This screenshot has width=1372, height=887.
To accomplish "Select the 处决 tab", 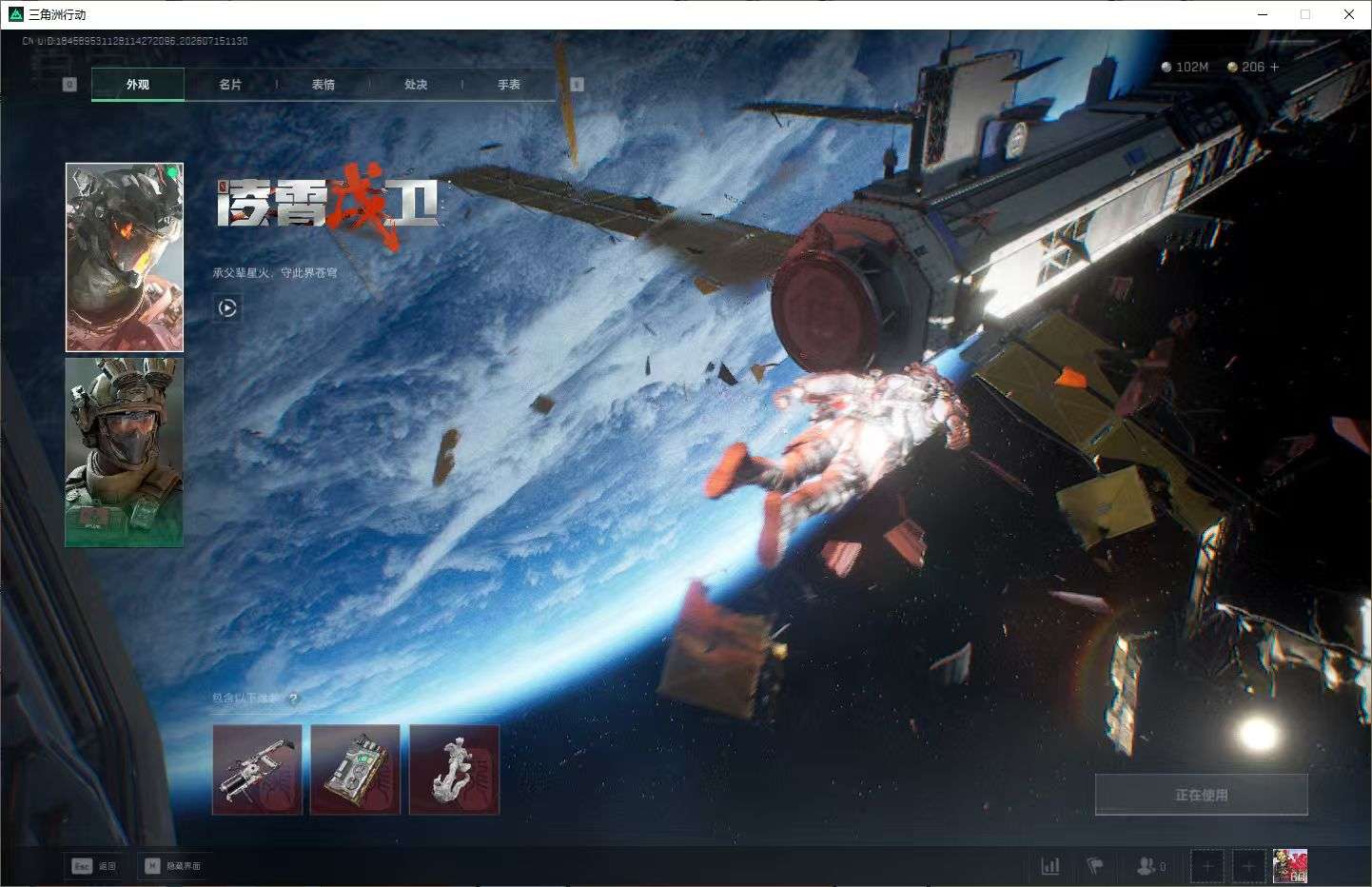I will [x=416, y=85].
